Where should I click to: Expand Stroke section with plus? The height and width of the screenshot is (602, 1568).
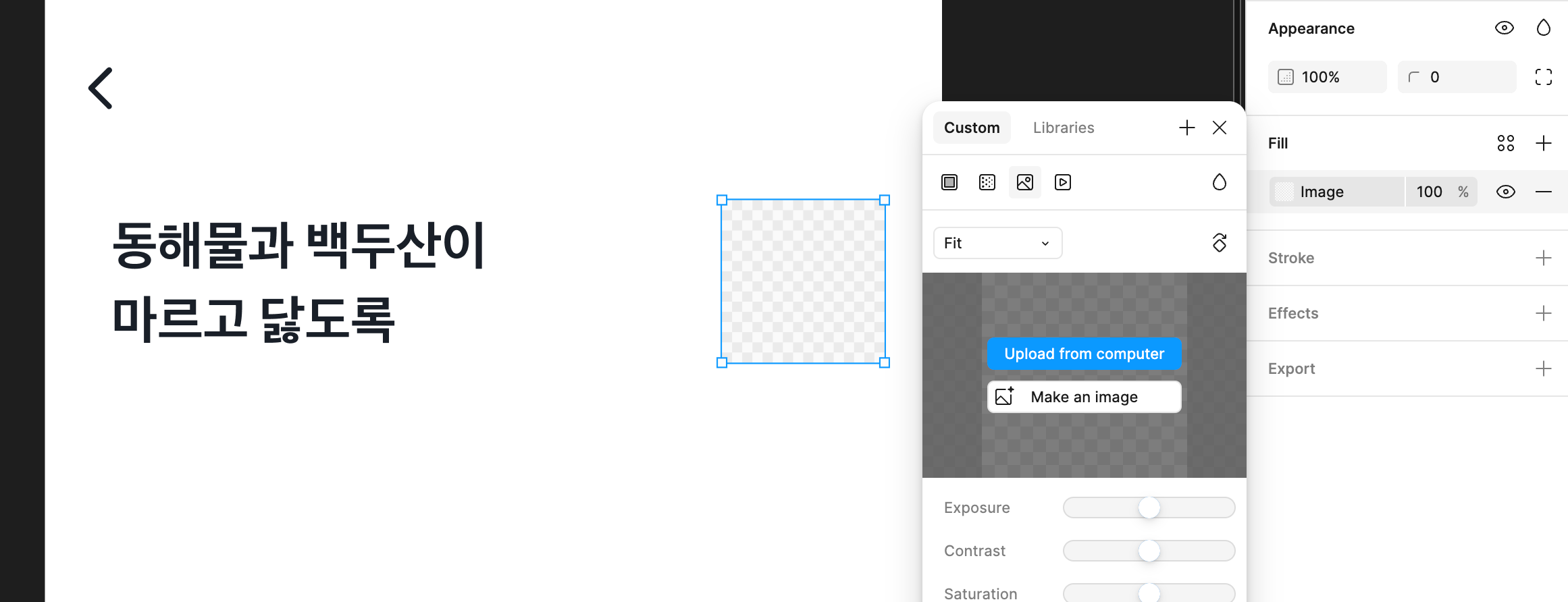(1543, 258)
